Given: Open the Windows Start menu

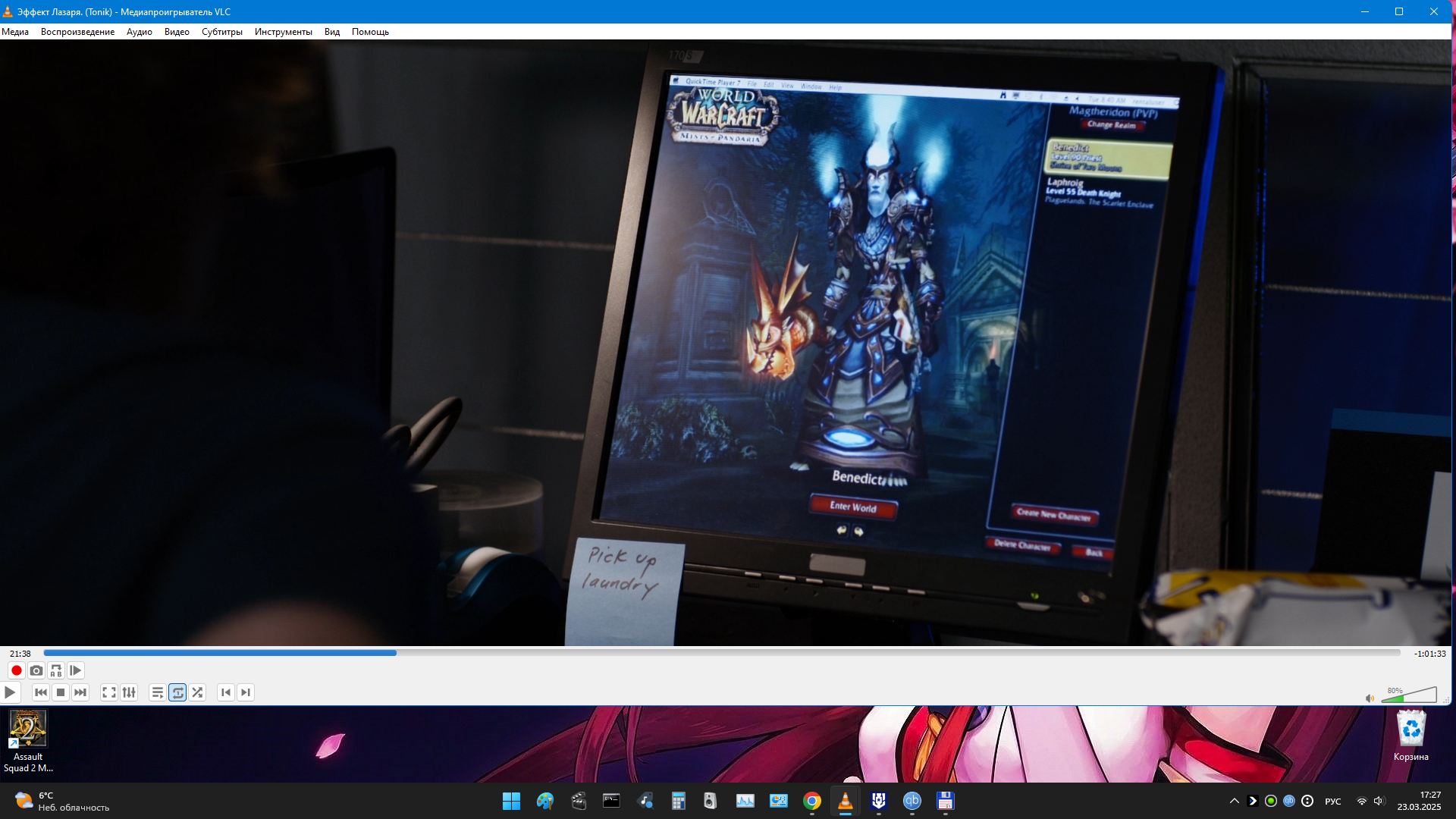Looking at the screenshot, I should coord(511,801).
